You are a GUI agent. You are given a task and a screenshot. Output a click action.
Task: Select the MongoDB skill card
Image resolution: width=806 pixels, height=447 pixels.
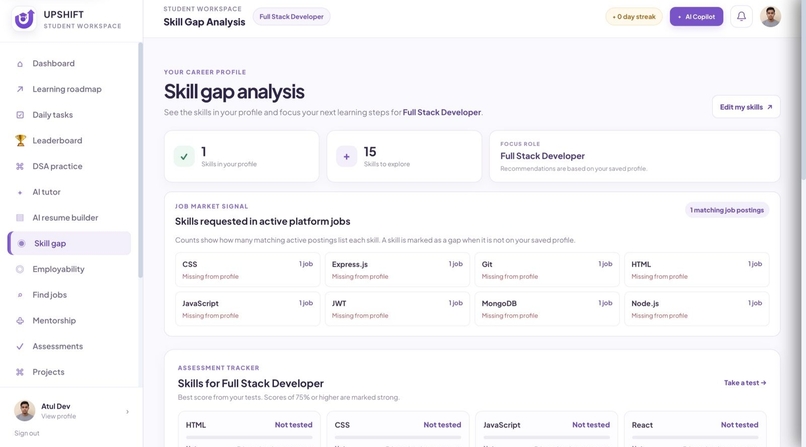547,309
